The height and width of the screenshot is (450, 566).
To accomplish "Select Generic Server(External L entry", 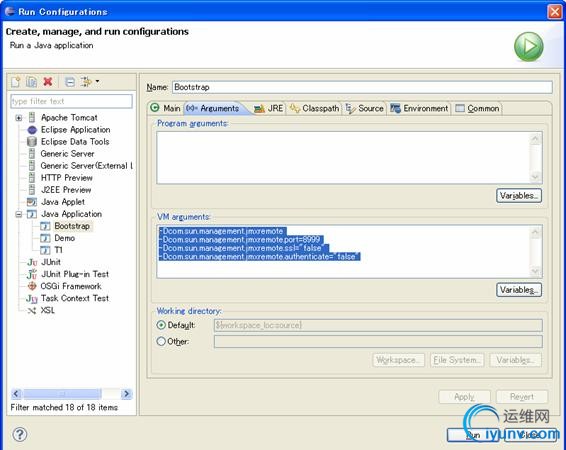I will (87, 166).
